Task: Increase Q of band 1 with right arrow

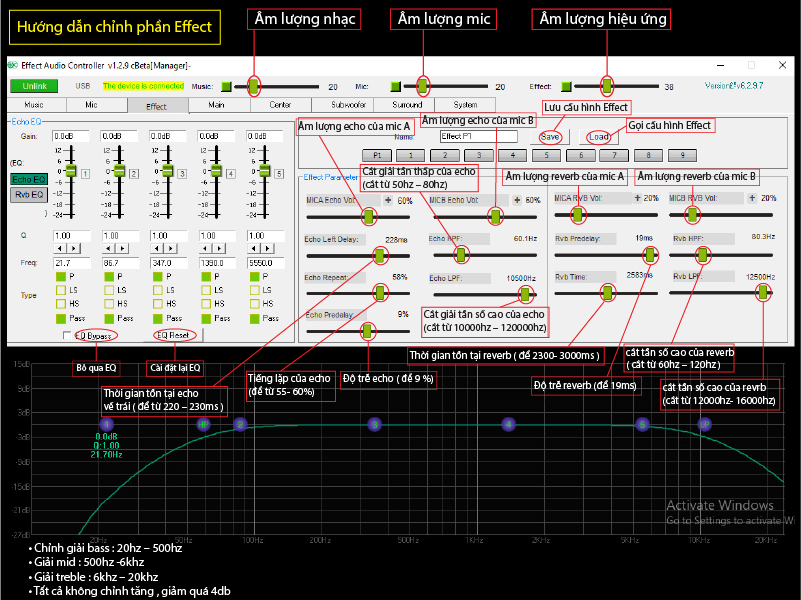Action: tap(74, 248)
